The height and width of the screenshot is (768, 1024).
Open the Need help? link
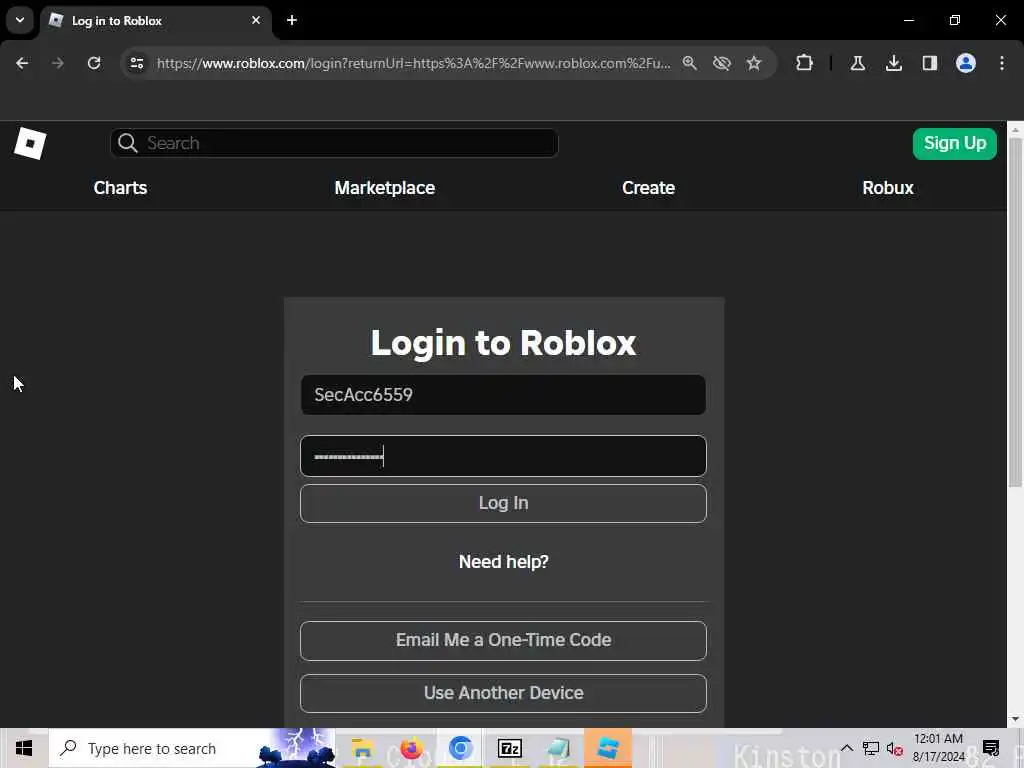point(504,562)
